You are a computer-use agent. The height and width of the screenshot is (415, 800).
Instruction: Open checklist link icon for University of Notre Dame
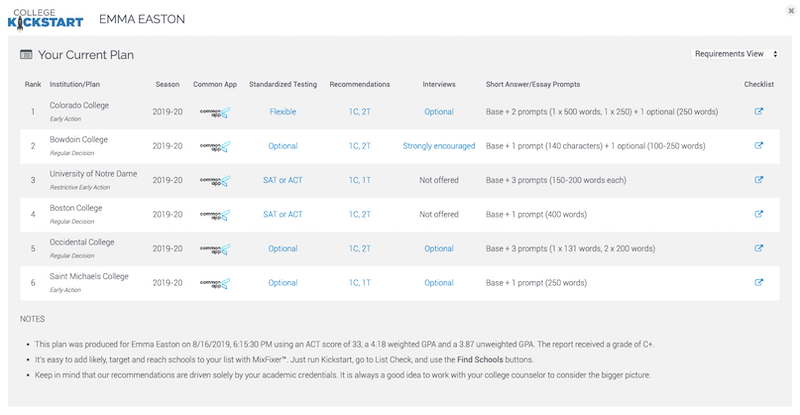759,180
